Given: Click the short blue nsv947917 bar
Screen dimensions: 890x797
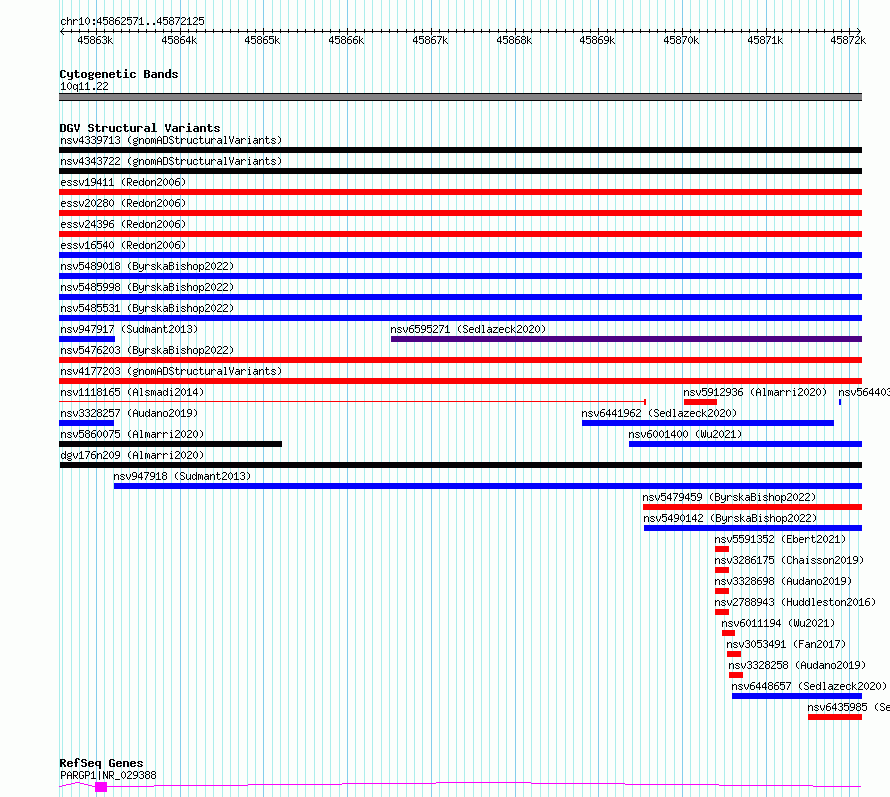Looking at the screenshot, I should point(87,339).
